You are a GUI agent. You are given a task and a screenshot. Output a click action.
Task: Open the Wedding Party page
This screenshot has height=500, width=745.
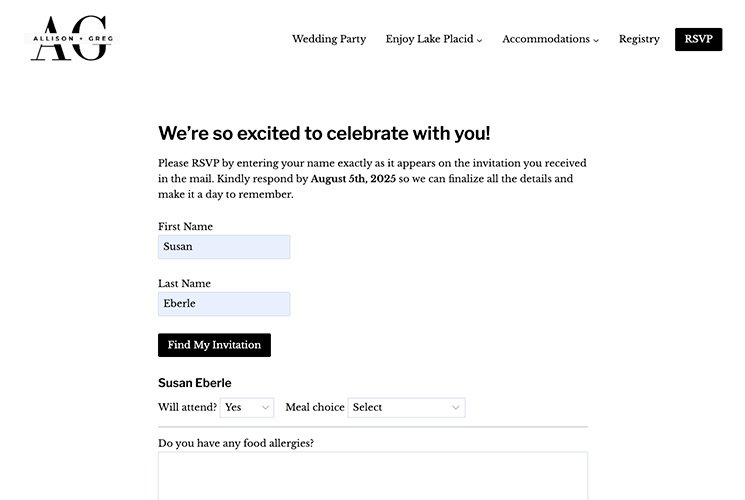coord(329,39)
